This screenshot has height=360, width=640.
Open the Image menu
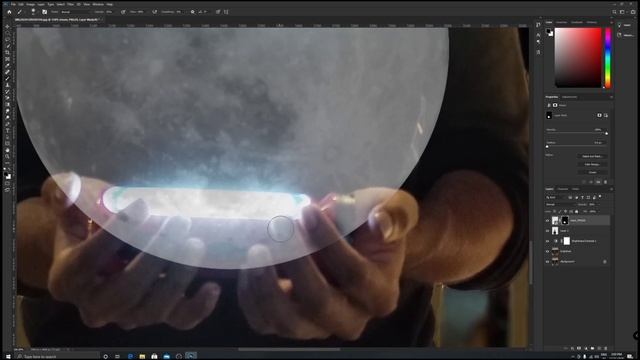point(31,4)
